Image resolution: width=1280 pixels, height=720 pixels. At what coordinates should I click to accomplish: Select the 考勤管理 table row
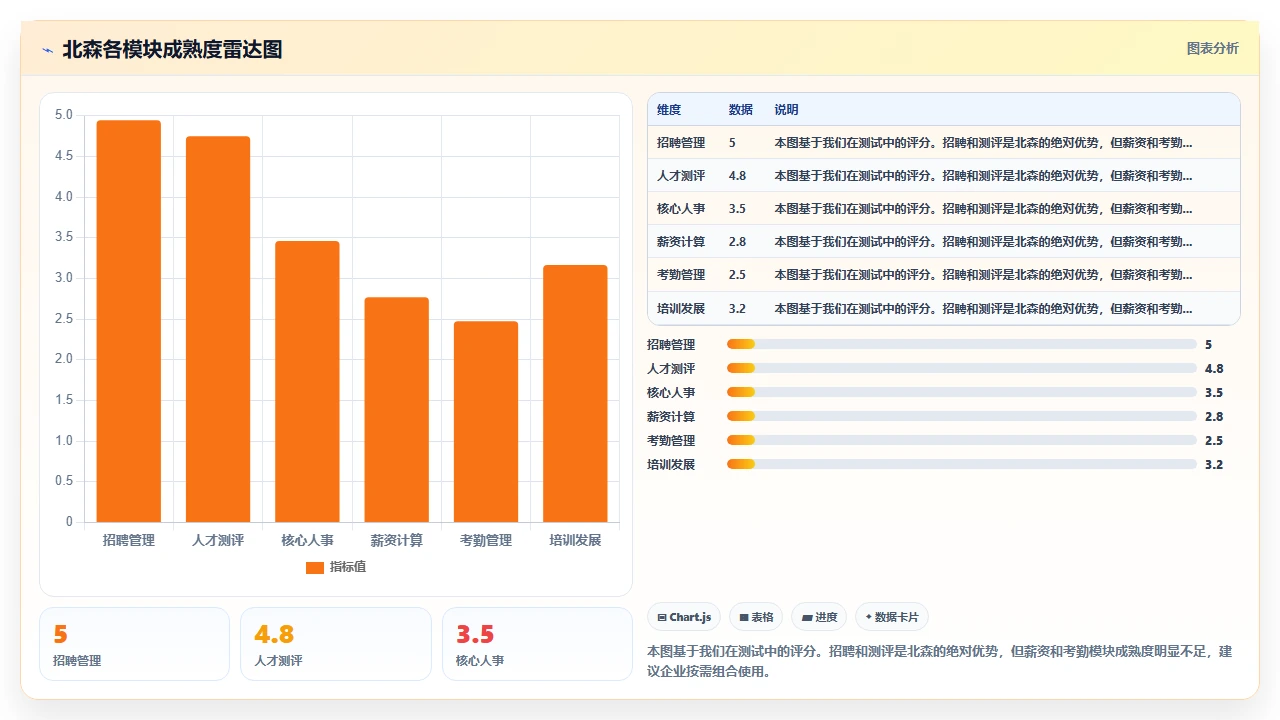pos(944,274)
